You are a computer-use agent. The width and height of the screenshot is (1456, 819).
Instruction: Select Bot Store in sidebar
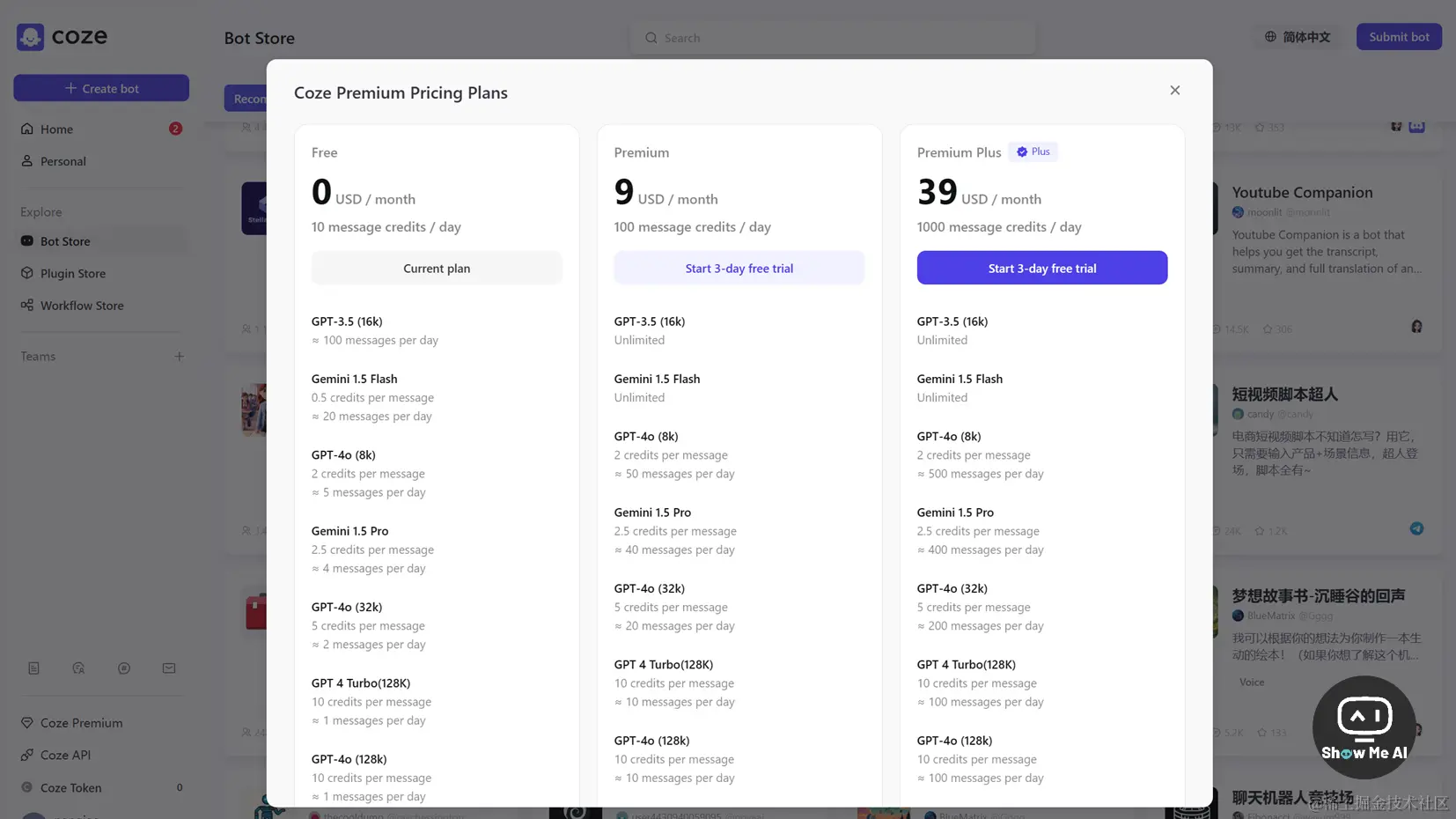[65, 241]
